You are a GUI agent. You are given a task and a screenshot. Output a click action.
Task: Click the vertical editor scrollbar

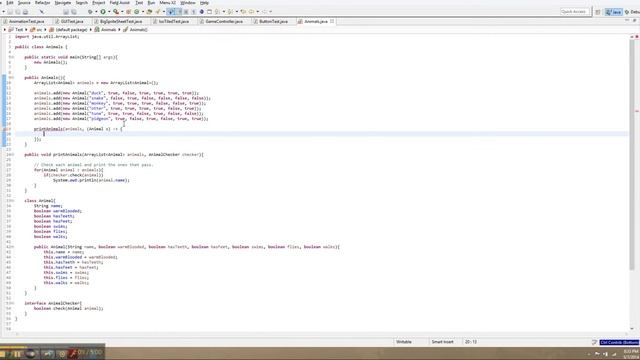click(632, 155)
